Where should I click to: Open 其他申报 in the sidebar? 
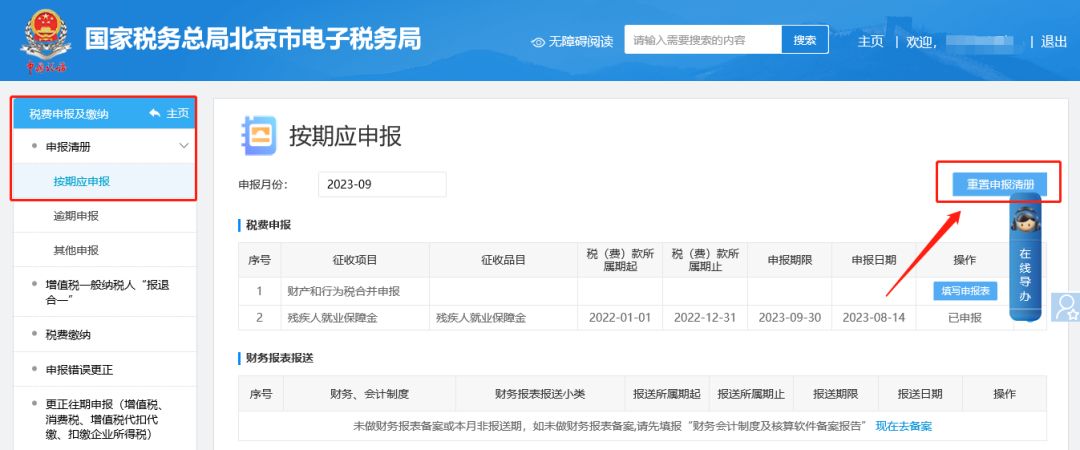click(x=76, y=250)
